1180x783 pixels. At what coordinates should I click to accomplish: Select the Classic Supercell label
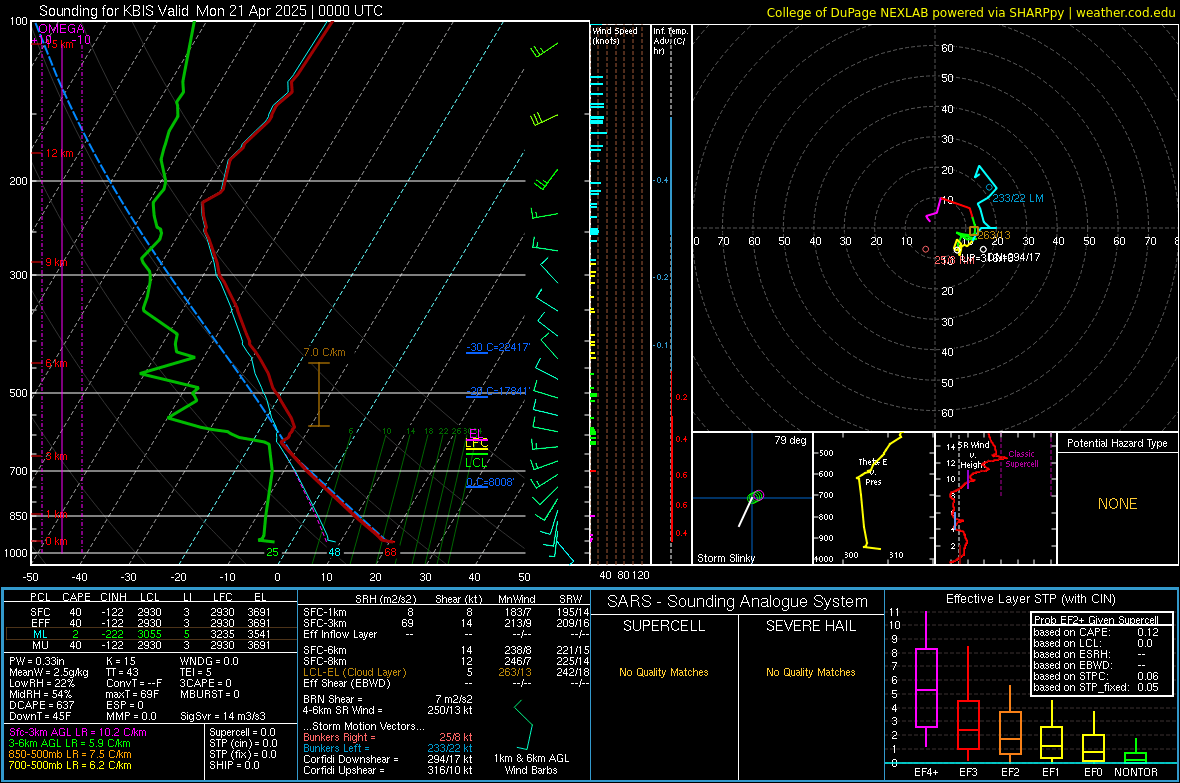click(1021, 459)
